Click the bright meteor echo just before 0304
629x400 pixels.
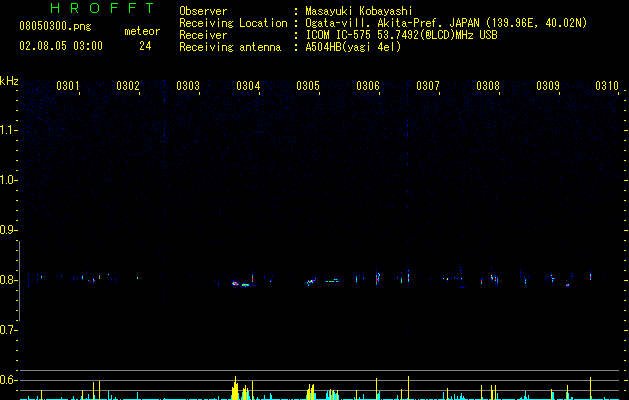point(235,284)
